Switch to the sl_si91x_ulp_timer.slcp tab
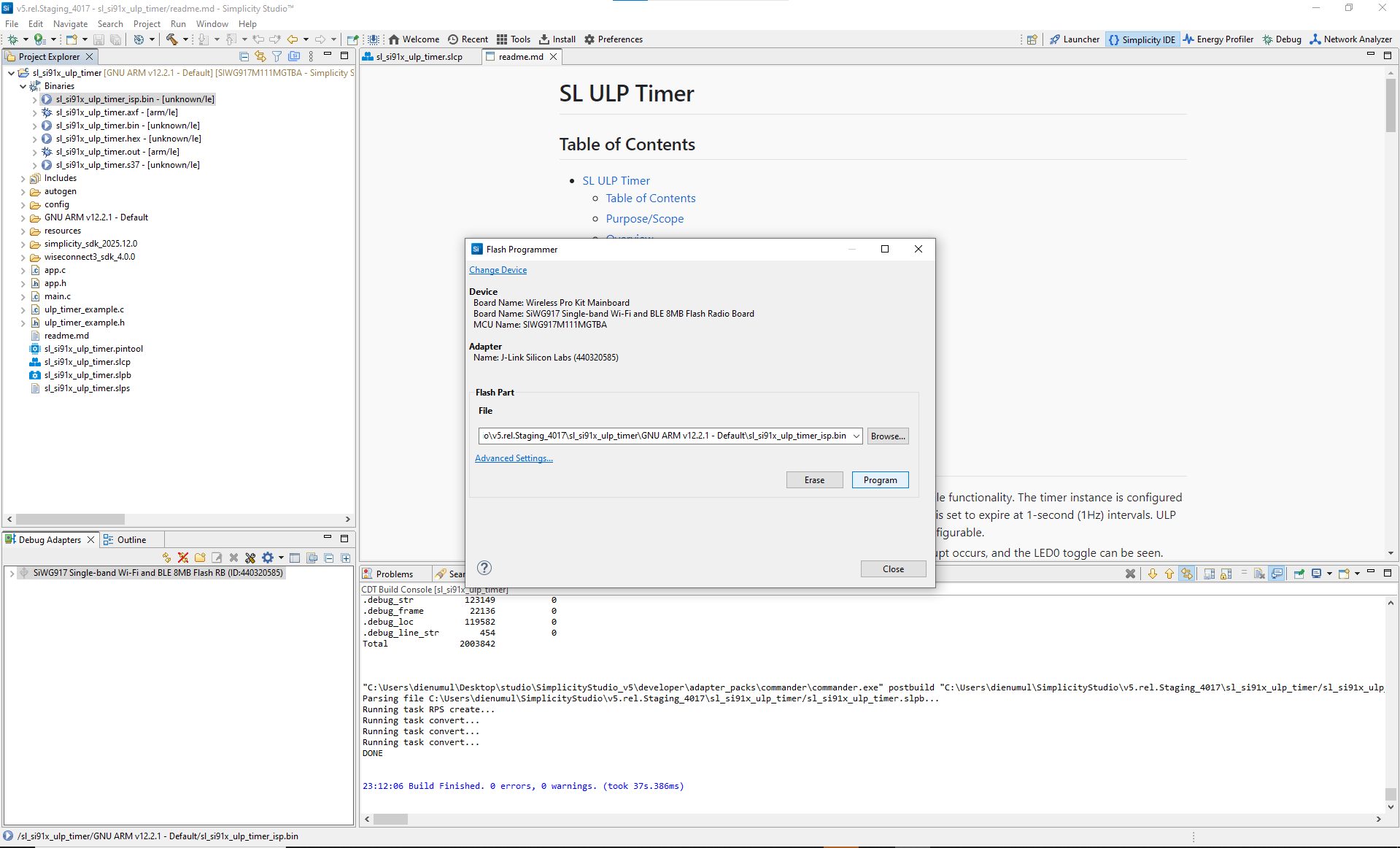Viewport: 1400px width, 848px height. (x=419, y=56)
